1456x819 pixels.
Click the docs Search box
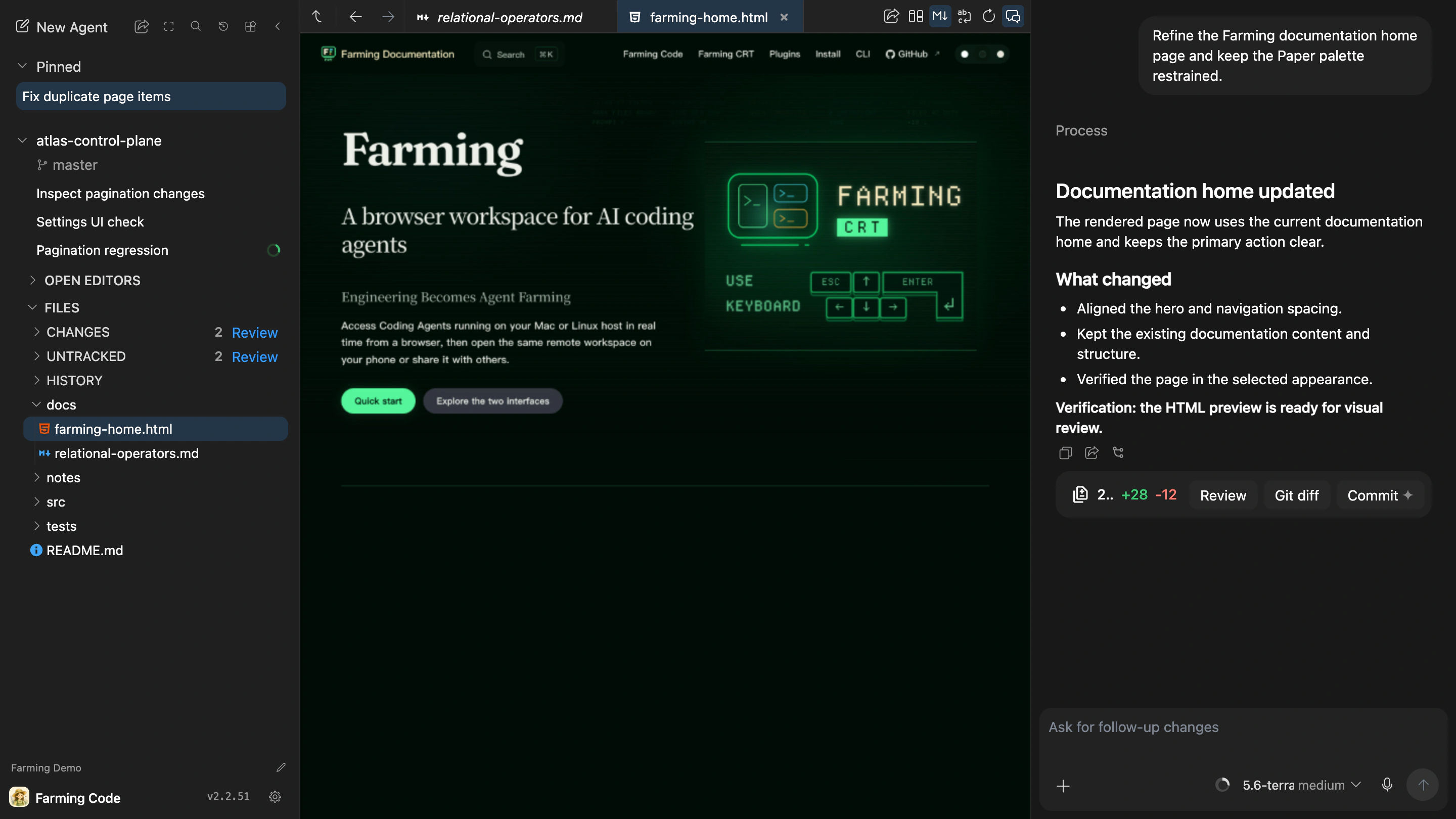click(519, 54)
